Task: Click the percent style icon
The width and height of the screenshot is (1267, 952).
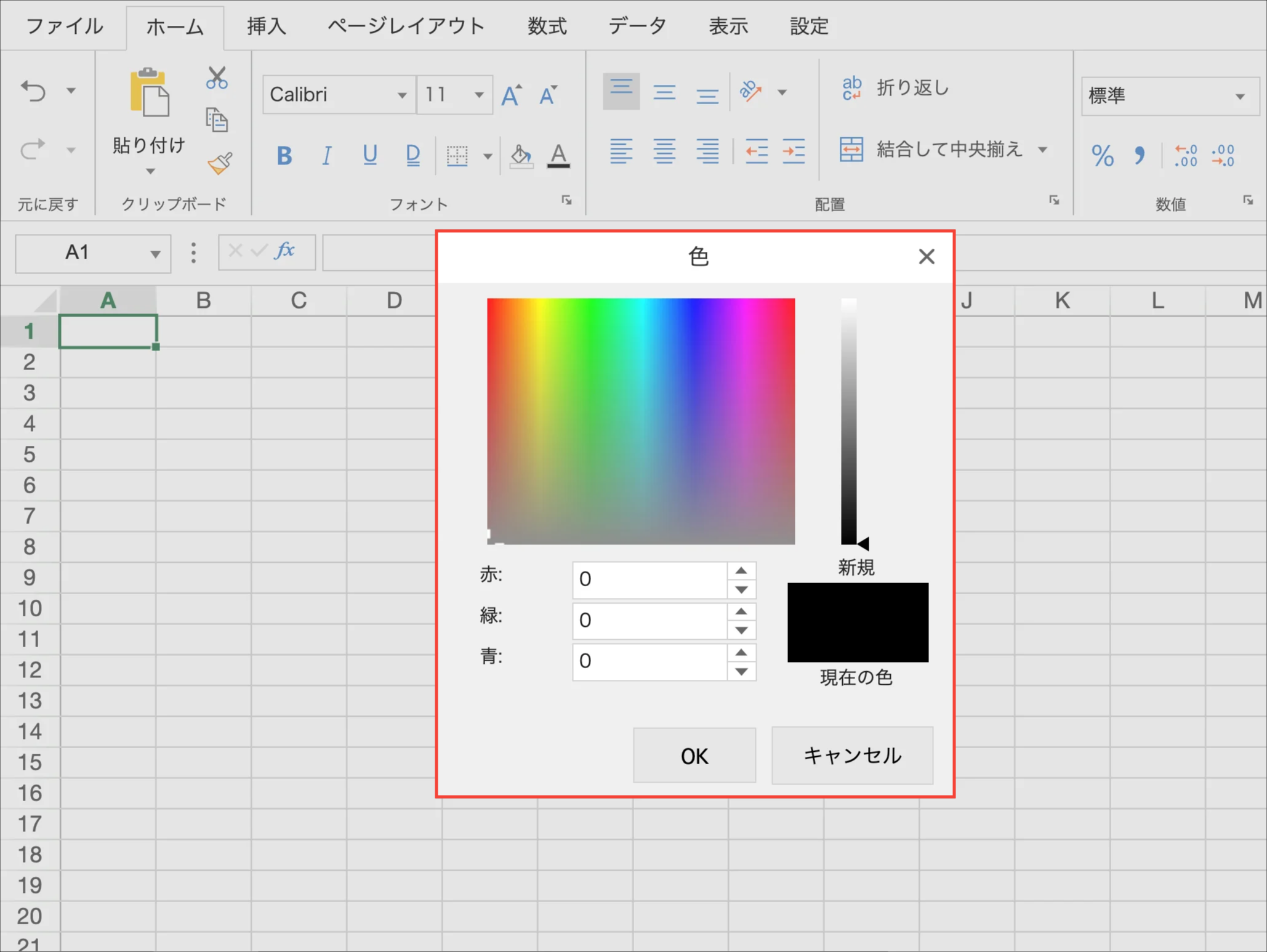Action: pyautogui.click(x=1102, y=155)
